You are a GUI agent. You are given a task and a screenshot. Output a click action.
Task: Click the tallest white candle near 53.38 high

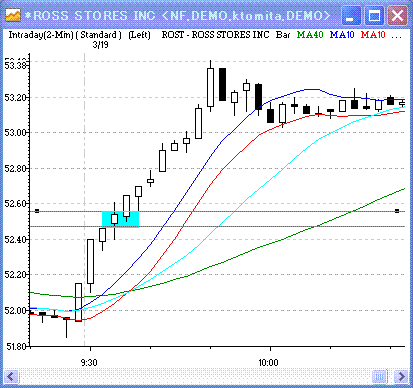tap(210, 87)
